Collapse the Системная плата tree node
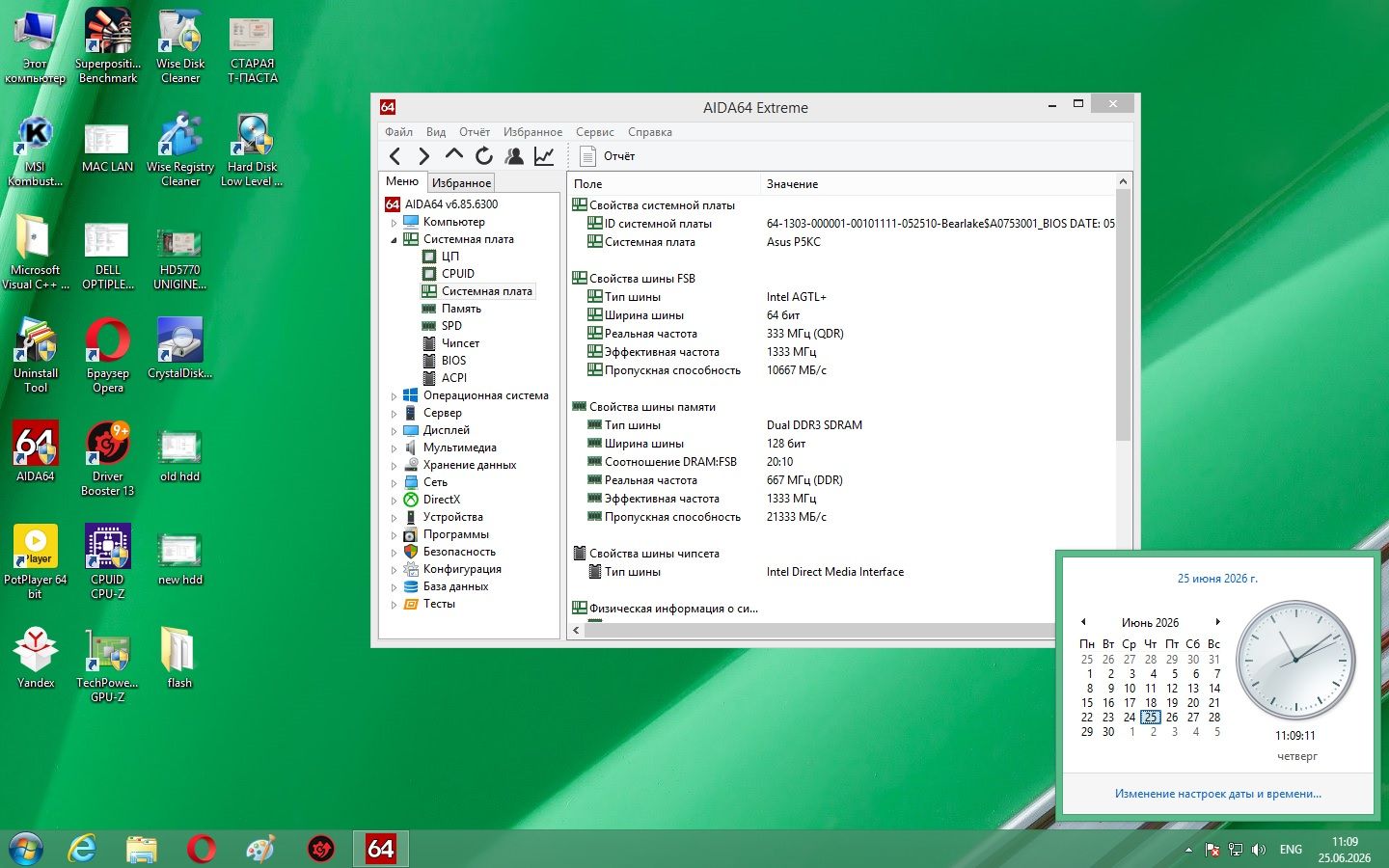Image resolution: width=1389 pixels, height=868 pixels. click(x=394, y=240)
